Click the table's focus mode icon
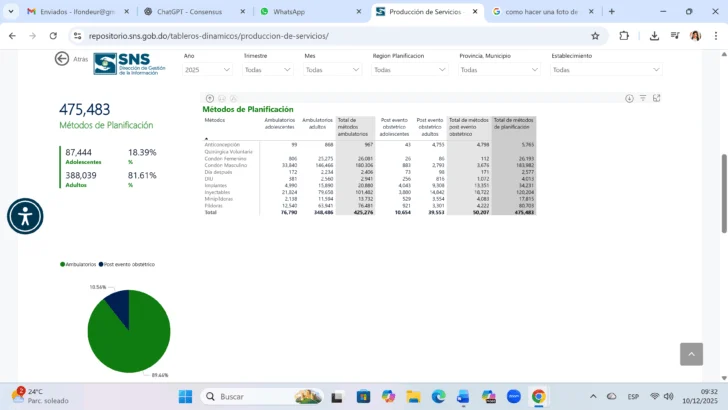The height and width of the screenshot is (410, 728). click(x=657, y=98)
